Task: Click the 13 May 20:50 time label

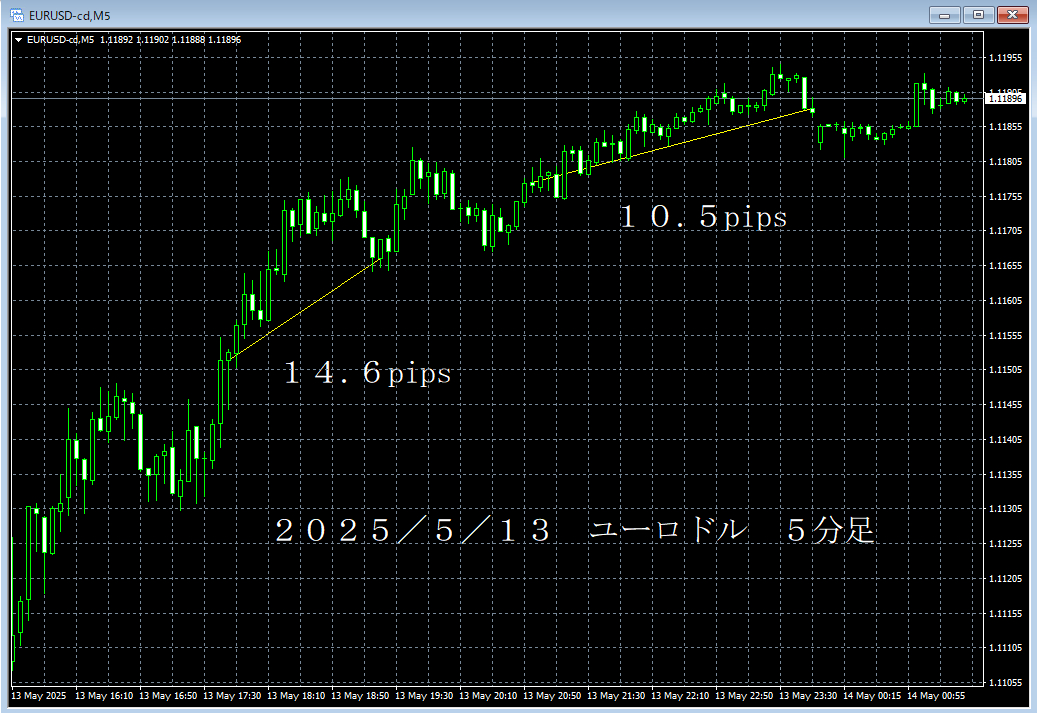Action: [x=553, y=695]
